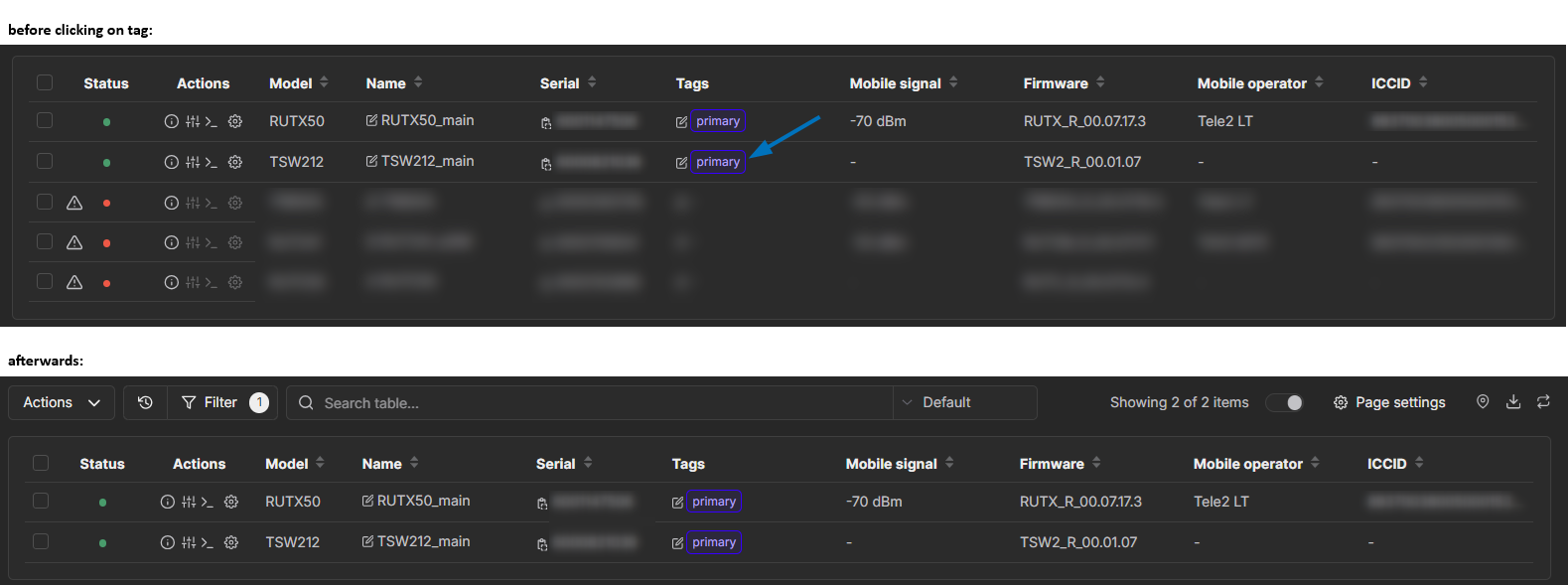Open the Filter button with badge 1

pos(223,402)
